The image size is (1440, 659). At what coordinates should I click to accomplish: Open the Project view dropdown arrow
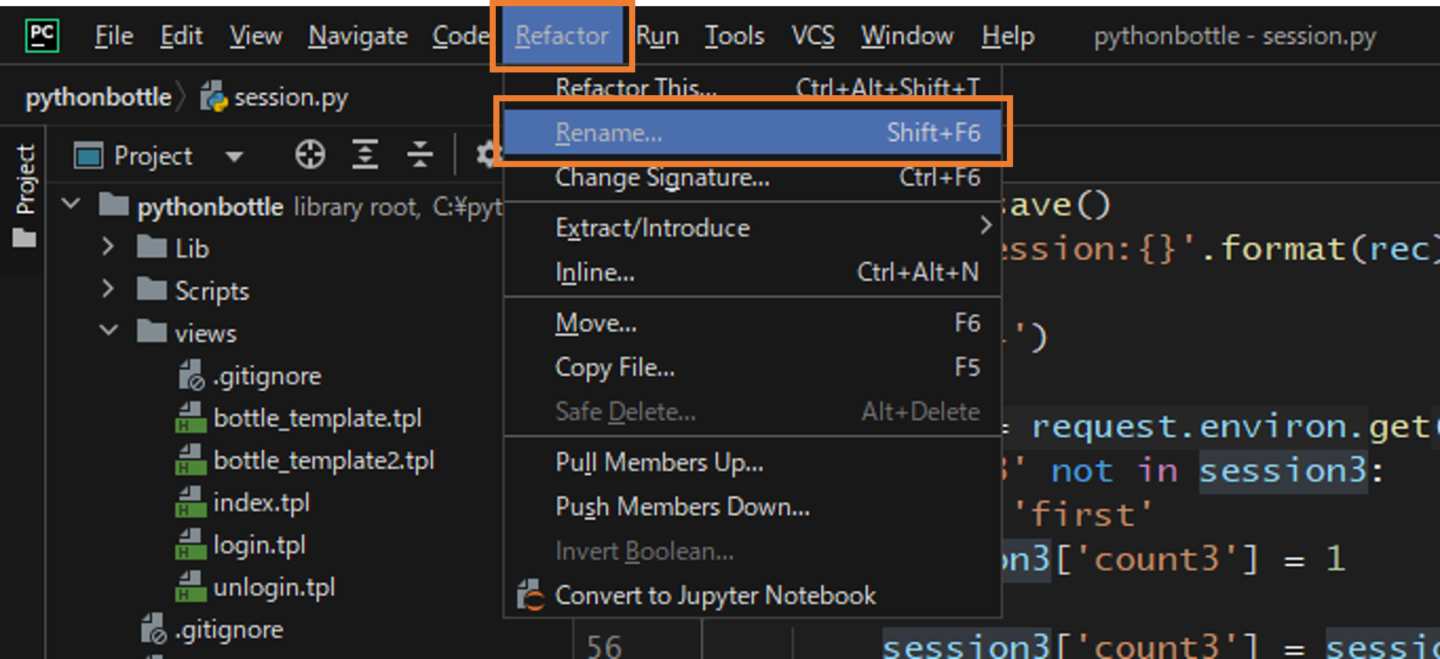234,157
